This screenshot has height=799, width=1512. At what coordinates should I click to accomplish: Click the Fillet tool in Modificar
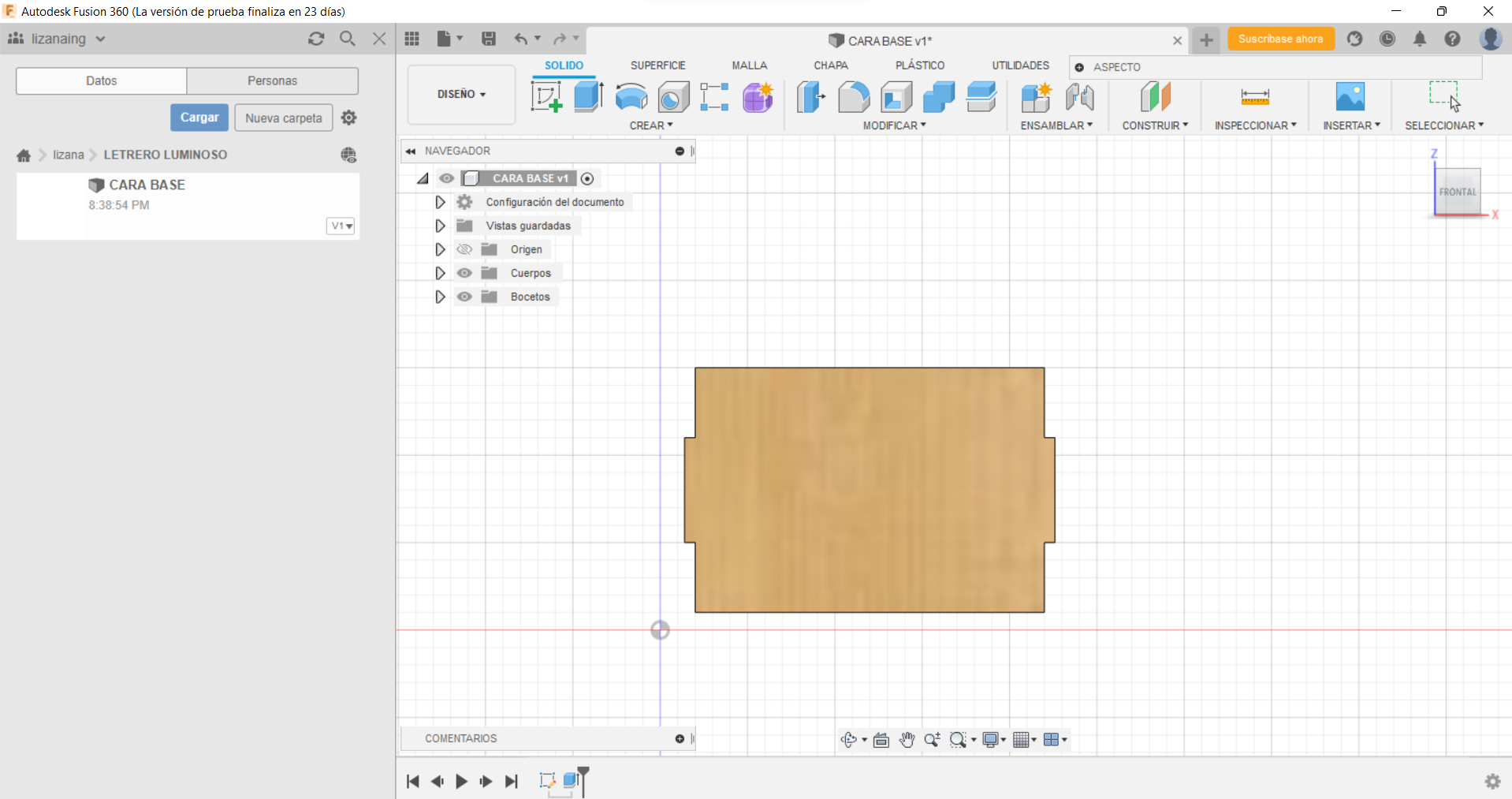click(854, 97)
